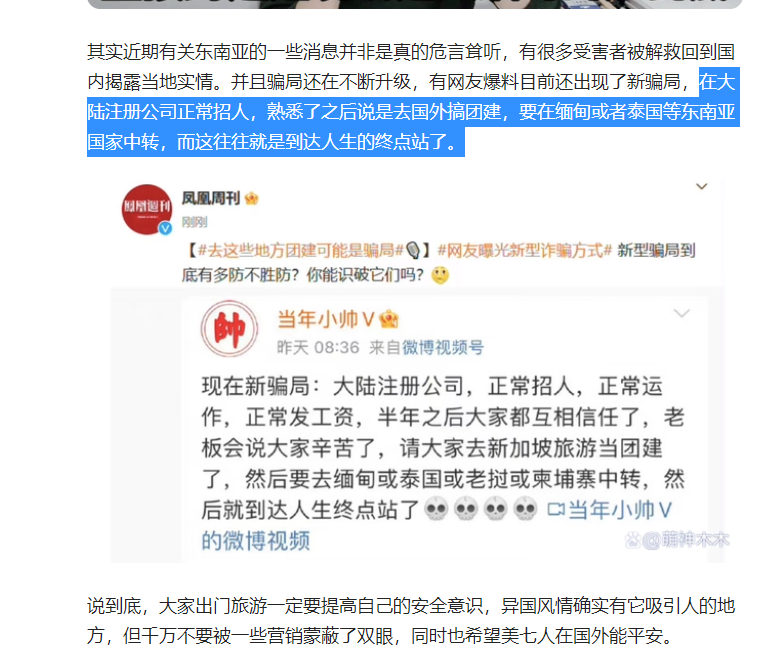Click the video icon before 当年小帅V link
781x665 pixels.
556,510
